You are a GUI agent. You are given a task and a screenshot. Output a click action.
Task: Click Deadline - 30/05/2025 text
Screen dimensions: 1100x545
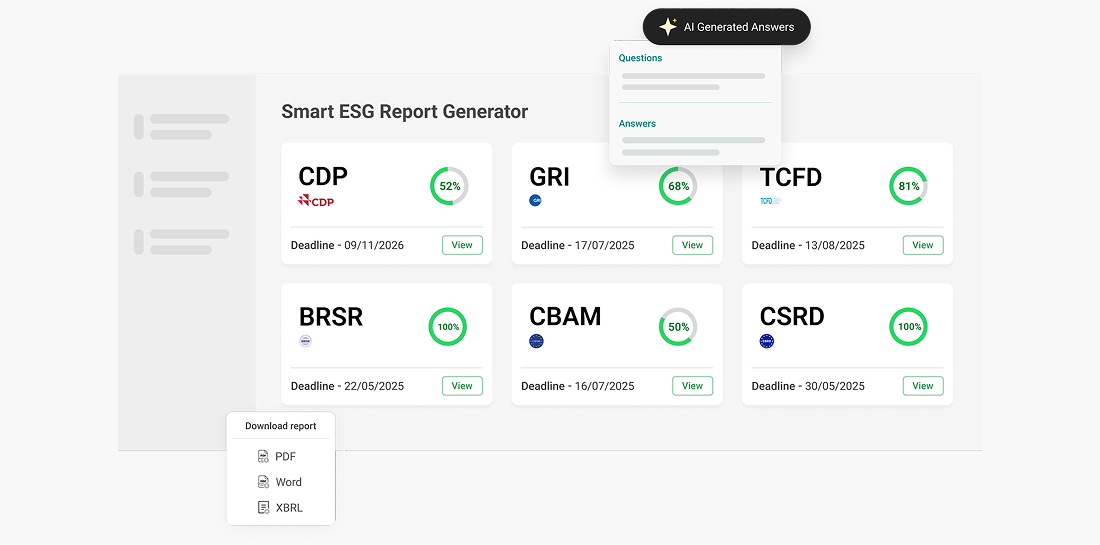point(808,386)
